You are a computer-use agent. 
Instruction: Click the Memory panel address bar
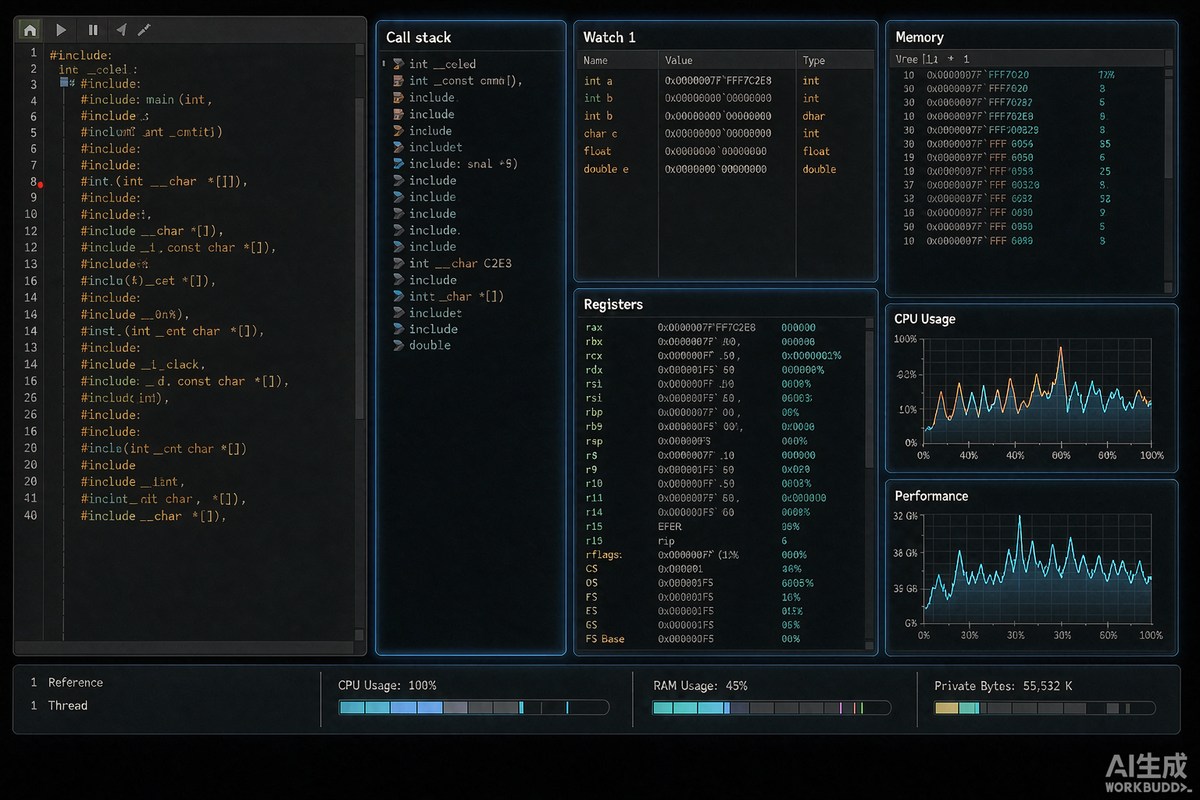[1026, 60]
